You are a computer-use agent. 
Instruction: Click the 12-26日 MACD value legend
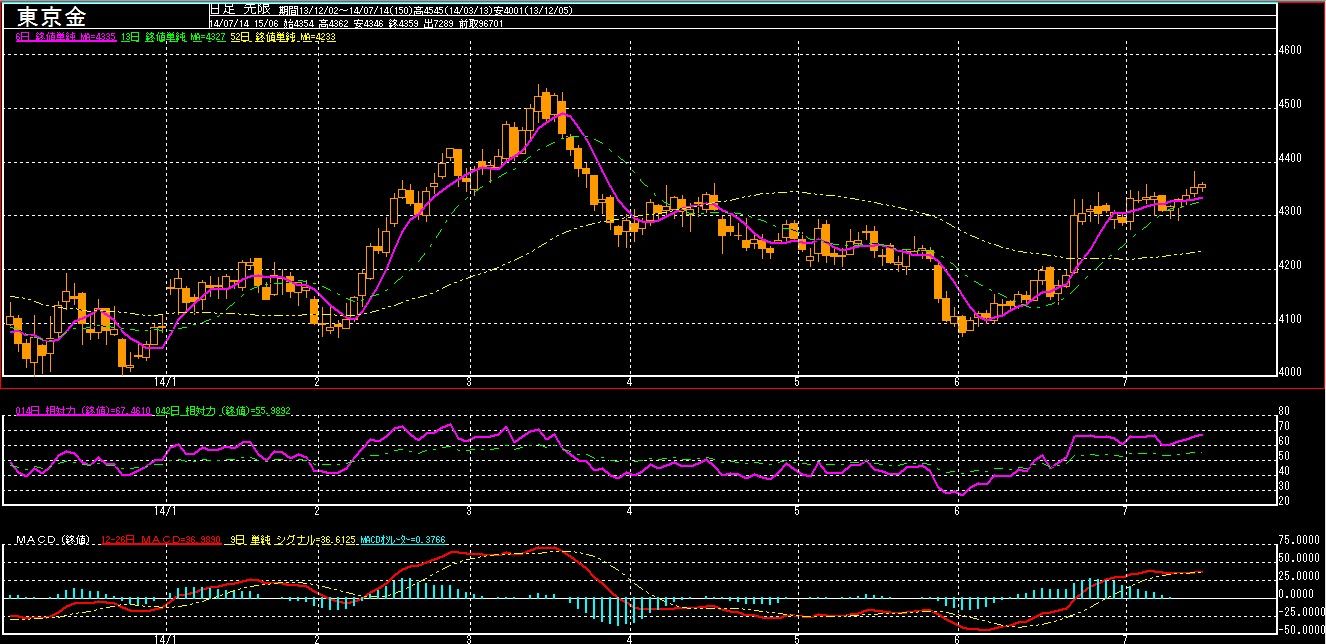coord(161,540)
